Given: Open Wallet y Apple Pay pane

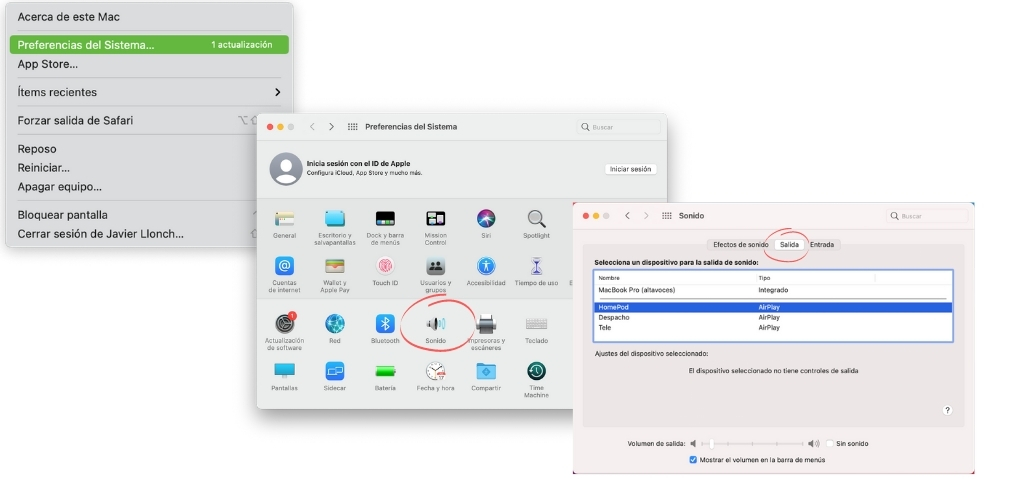Looking at the screenshot, I should (x=335, y=267).
